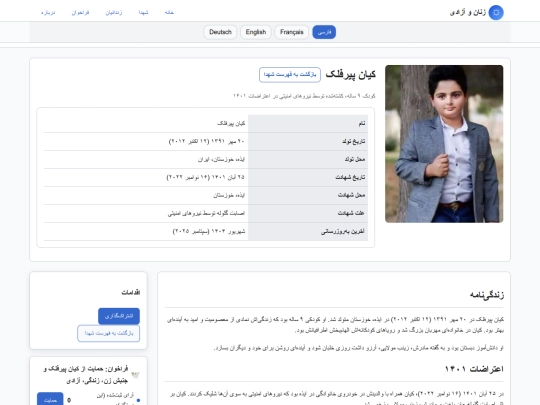Click the round blue site logo icon

tap(496, 13)
